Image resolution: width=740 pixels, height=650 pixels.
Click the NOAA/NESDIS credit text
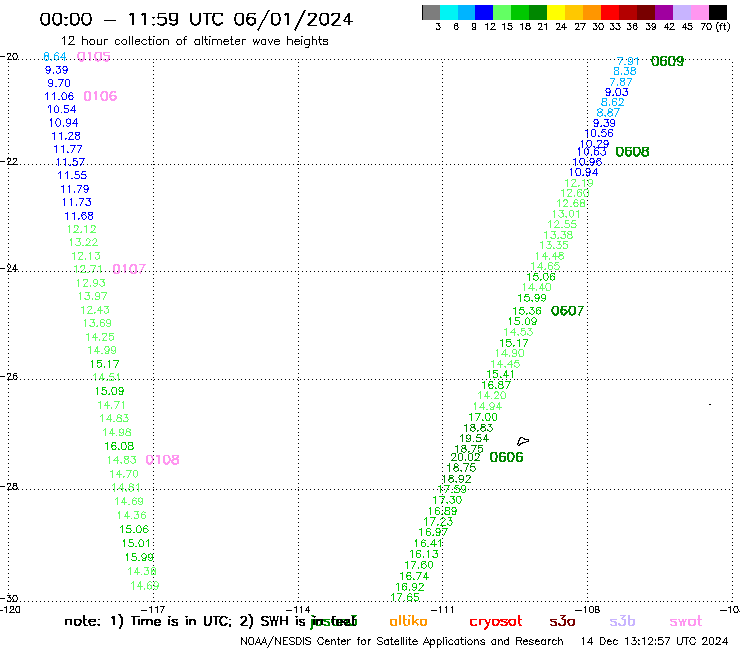click(x=402, y=642)
